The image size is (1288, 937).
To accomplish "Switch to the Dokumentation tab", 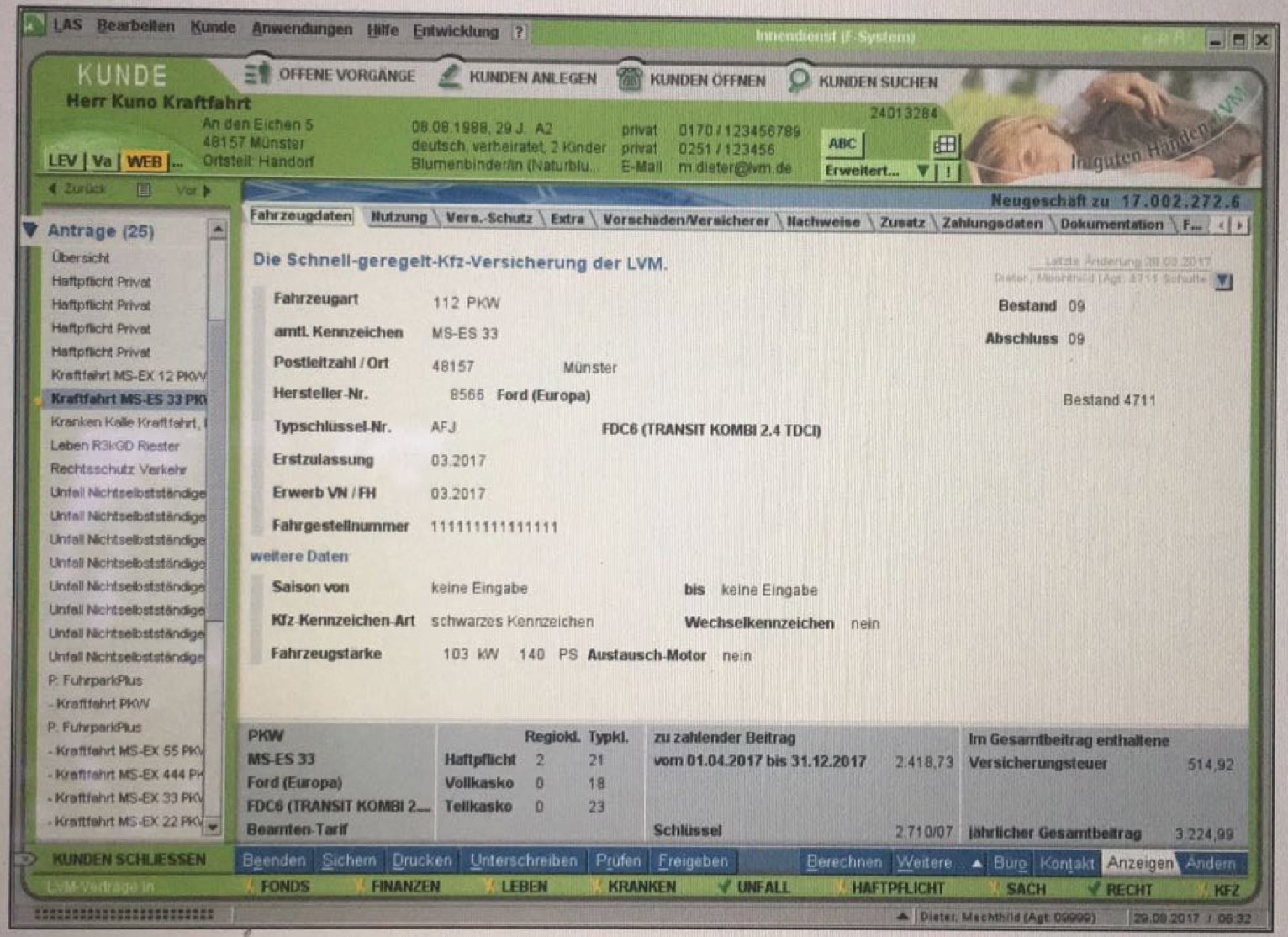I will click(1111, 224).
